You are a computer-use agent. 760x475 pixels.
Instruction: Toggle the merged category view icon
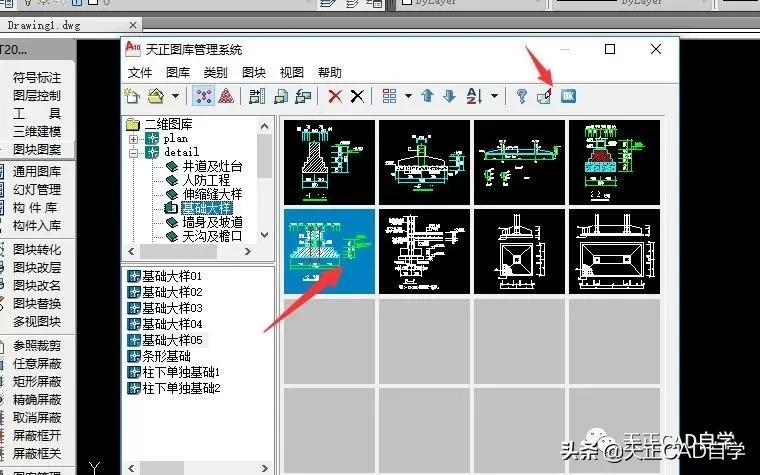click(x=204, y=96)
